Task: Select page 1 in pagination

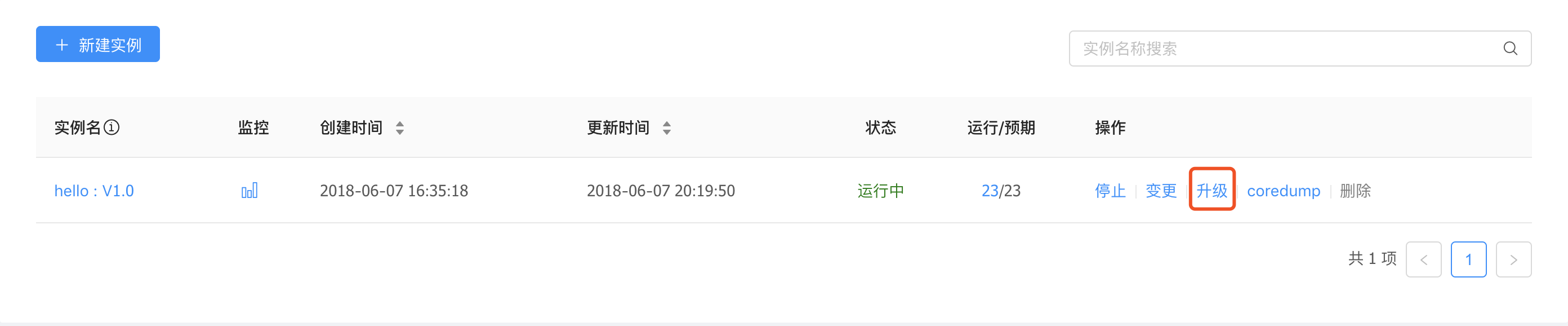Action: [x=1468, y=259]
